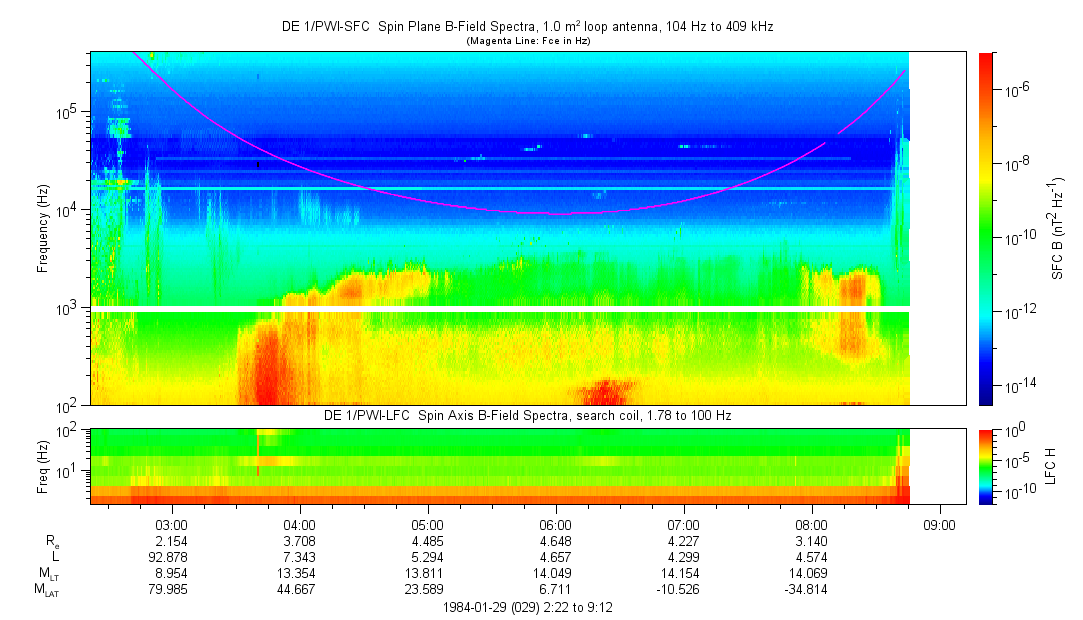Click the 1984-01-29 date range caption
This screenshot has width=1083, height=620.
528,608
